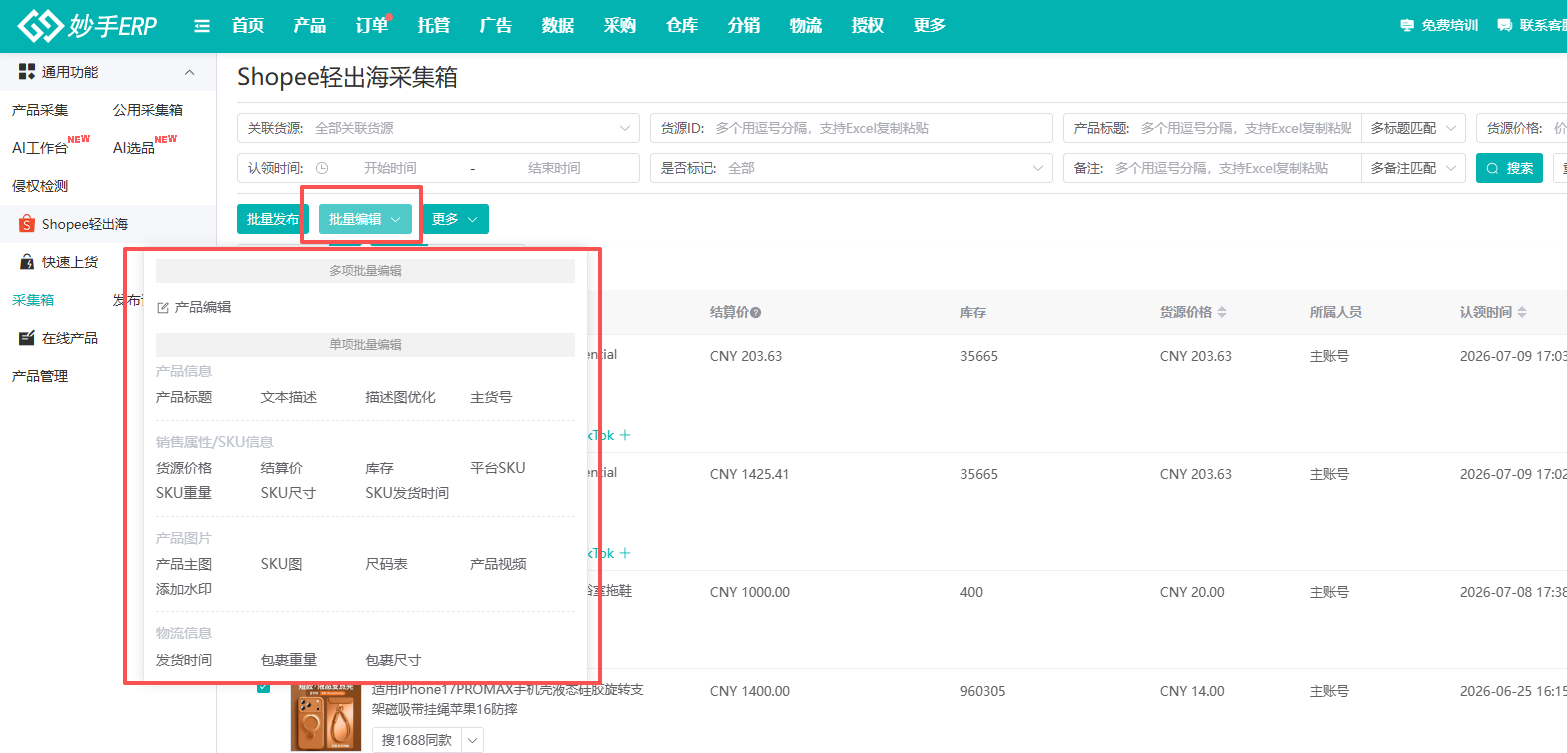Image resolution: width=1567 pixels, height=753 pixels.
Task: Click the 批量发布 button
Action: 273,219
